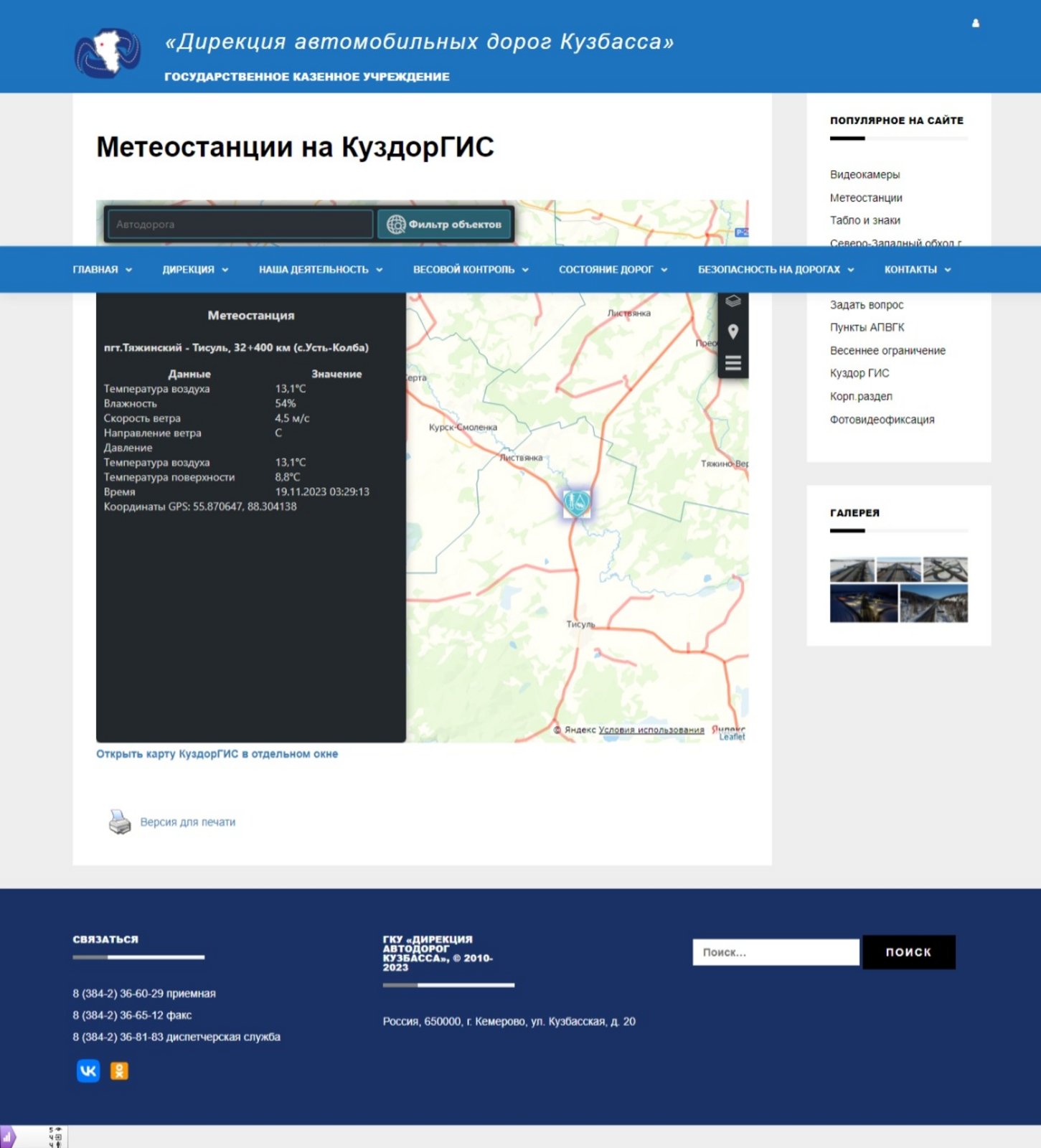Open the Видеокамеры sidebar link
The width and height of the screenshot is (1041, 1148).
click(x=865, y=174)
